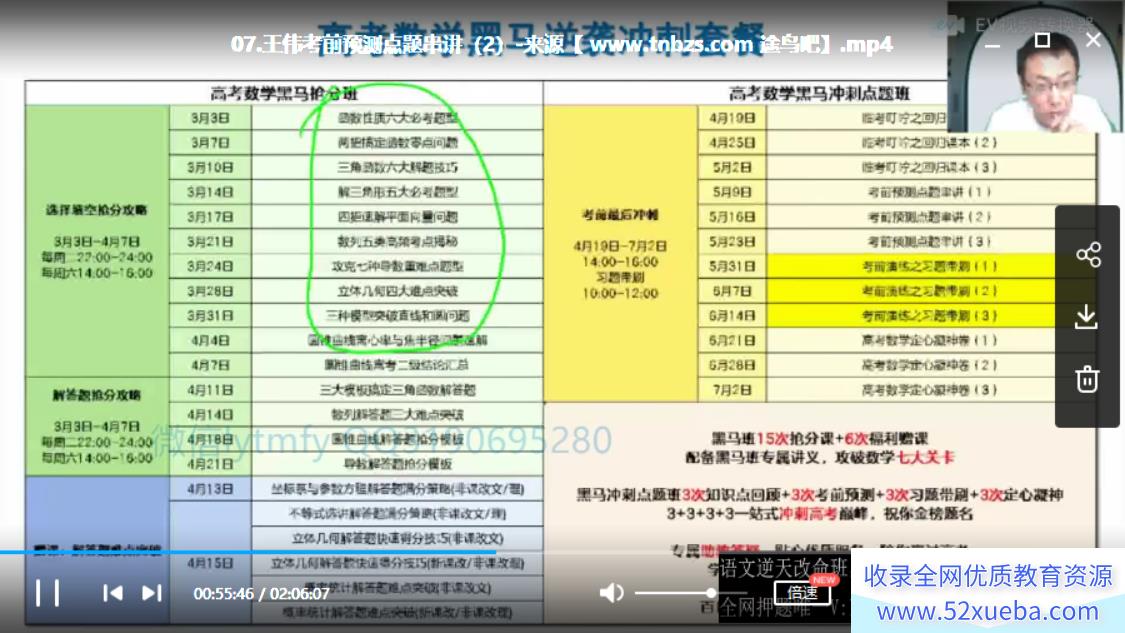Maximize the video player window
1125x633 pixels.
[x=1042, y=40]
